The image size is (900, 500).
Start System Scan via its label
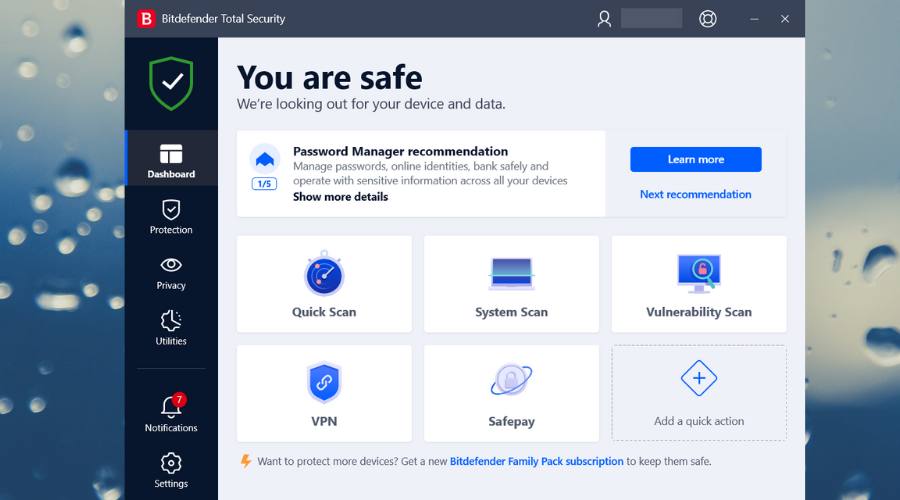click(511, 312)
